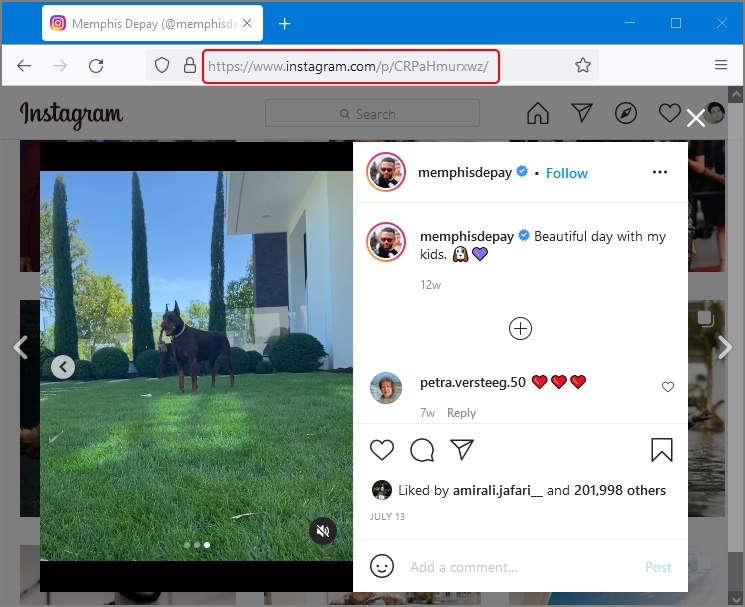Click the comment speech bubble icon

click(x=422, y=450)
